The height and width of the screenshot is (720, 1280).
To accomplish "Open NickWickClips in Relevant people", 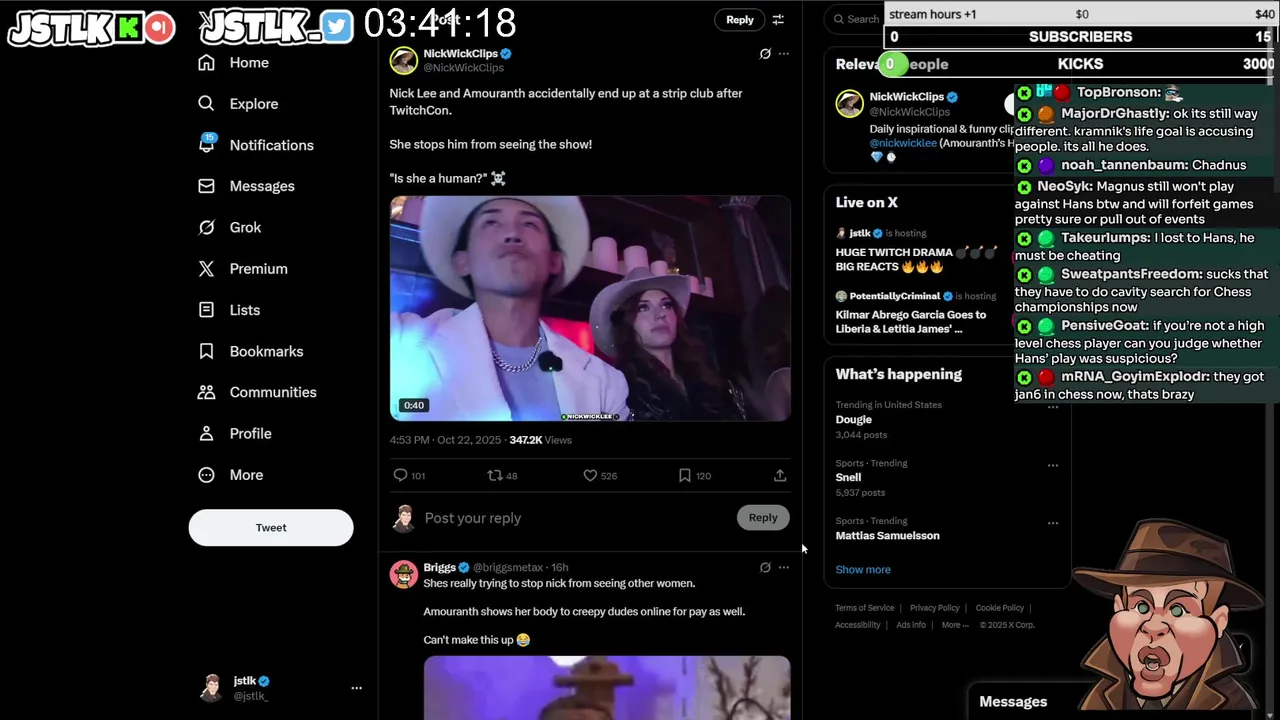I will pos(906,97).
